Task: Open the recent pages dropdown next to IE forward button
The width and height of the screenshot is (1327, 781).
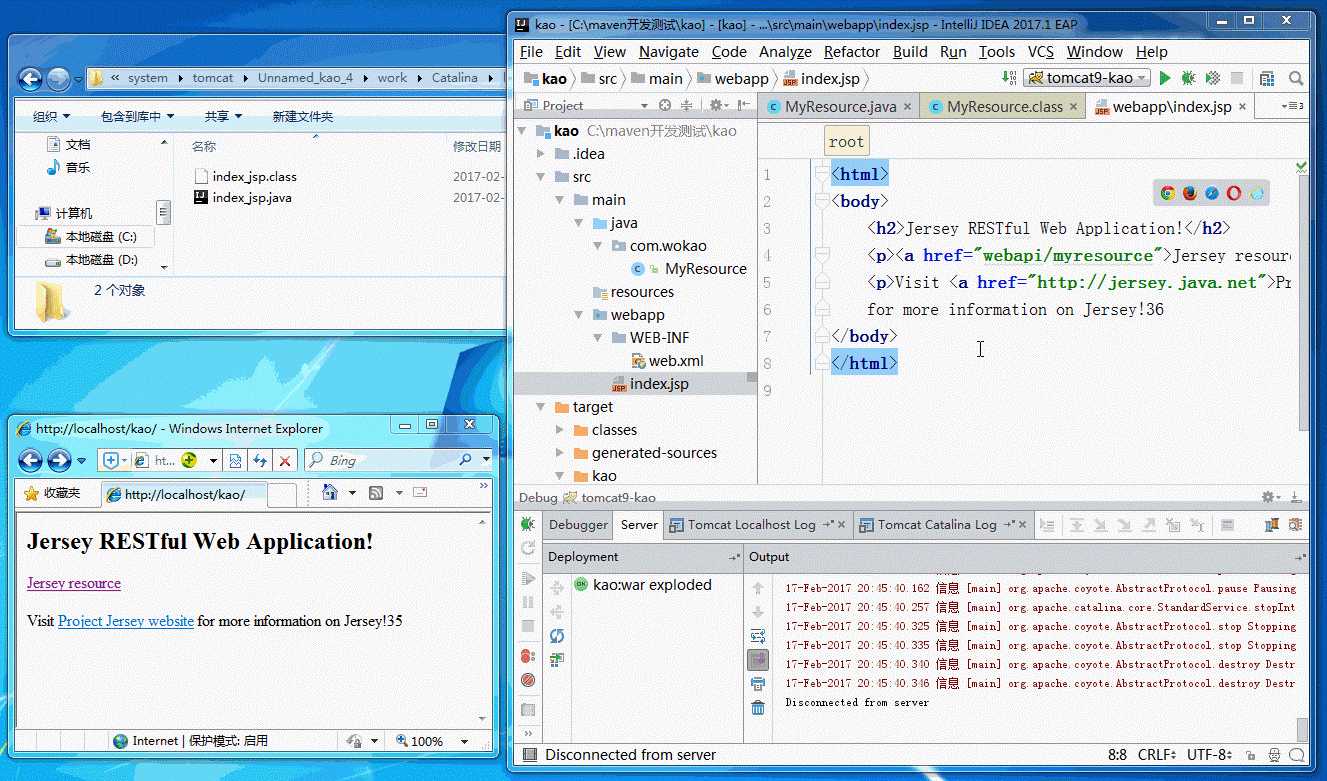Action: 82,460
